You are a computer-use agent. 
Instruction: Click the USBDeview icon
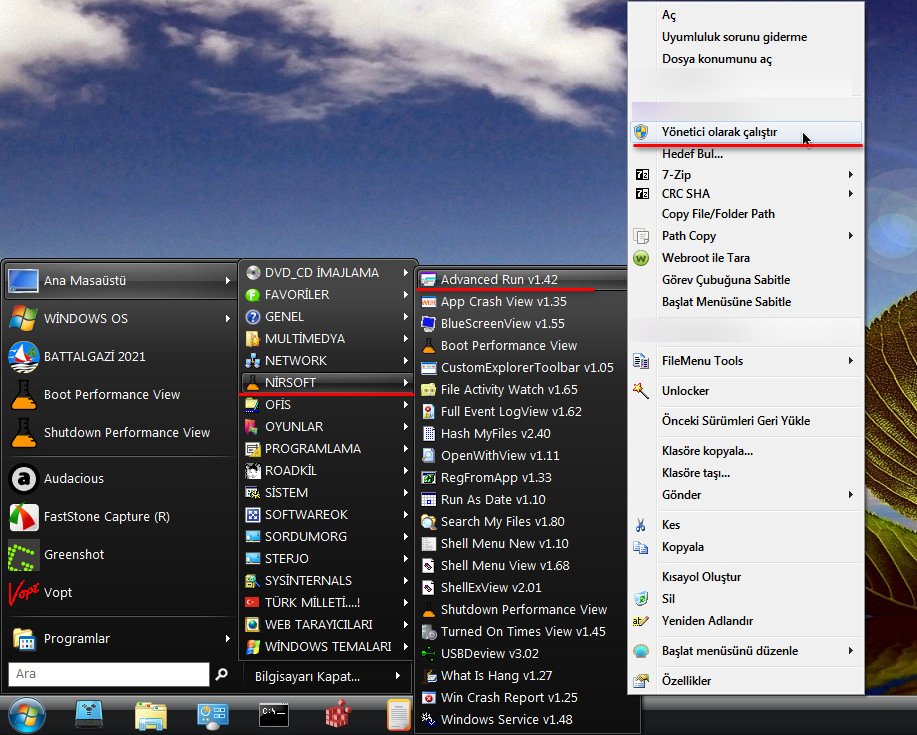[x=429, y=654]
